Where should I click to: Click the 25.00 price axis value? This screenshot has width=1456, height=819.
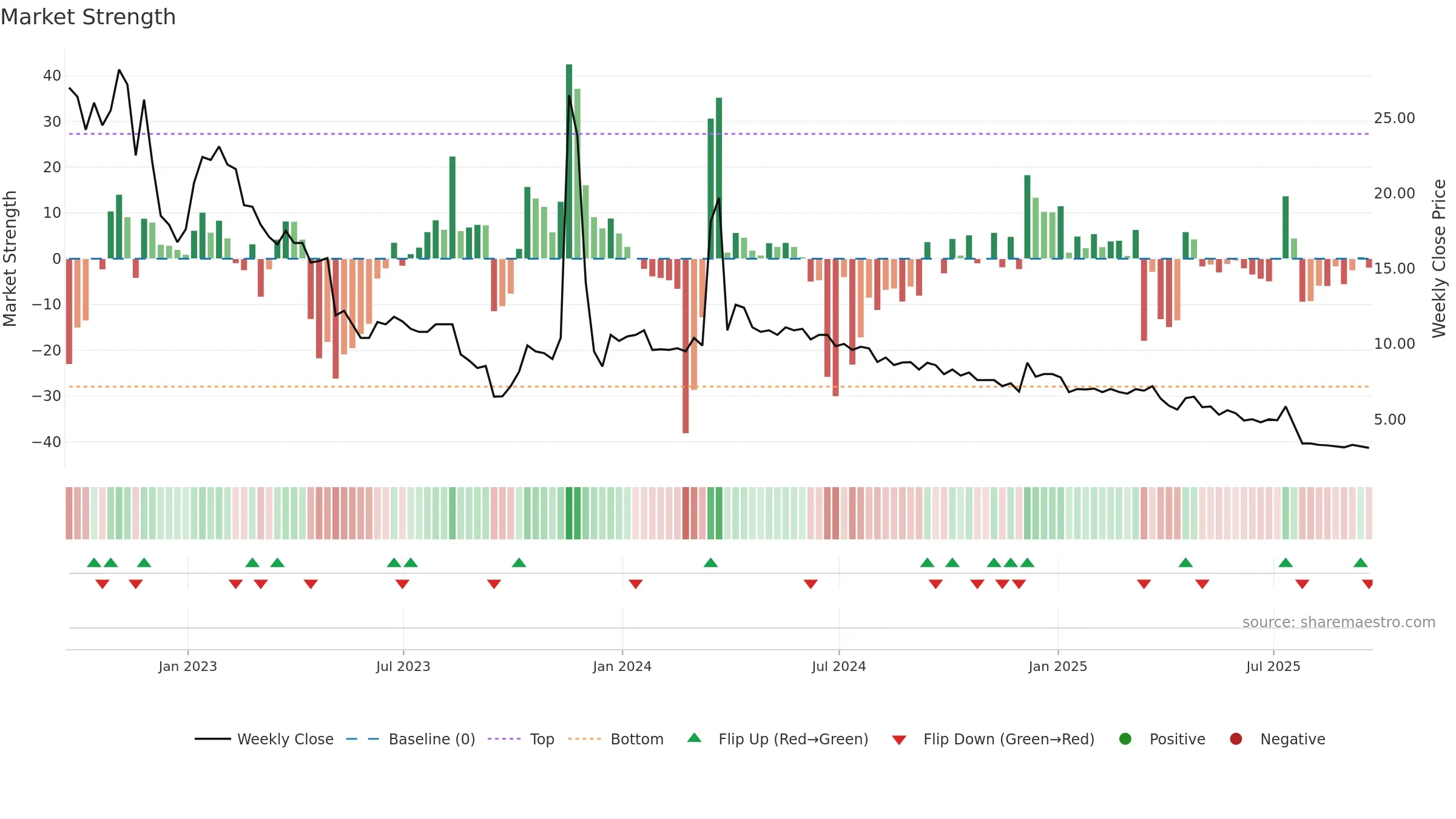click(x=1394, y=118)
